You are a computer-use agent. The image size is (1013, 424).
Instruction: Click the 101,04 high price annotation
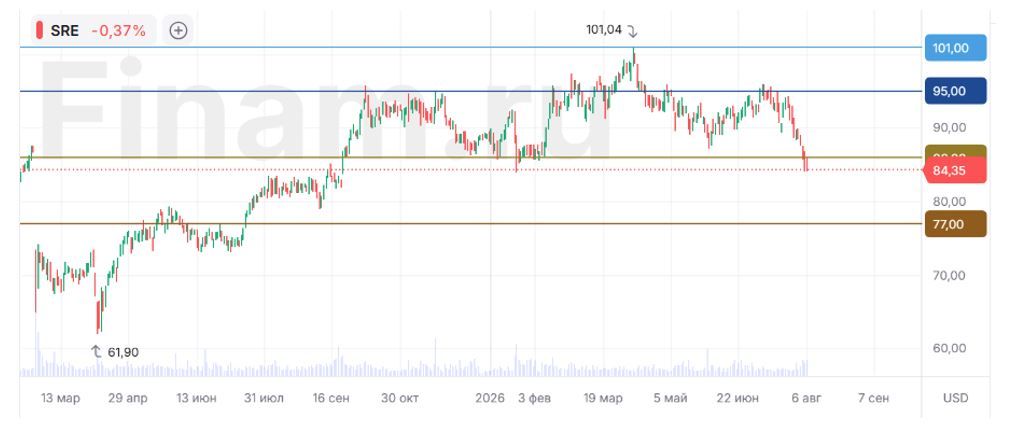pos(611,30)
